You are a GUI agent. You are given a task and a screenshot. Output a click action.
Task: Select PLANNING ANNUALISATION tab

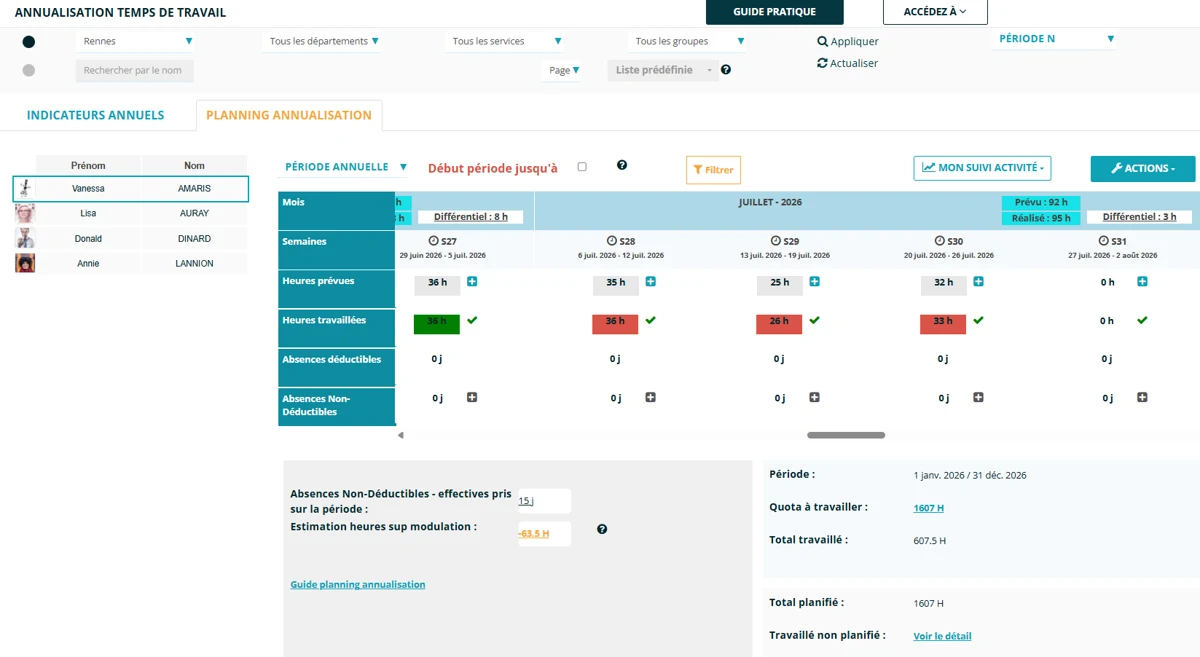(289, 115)
